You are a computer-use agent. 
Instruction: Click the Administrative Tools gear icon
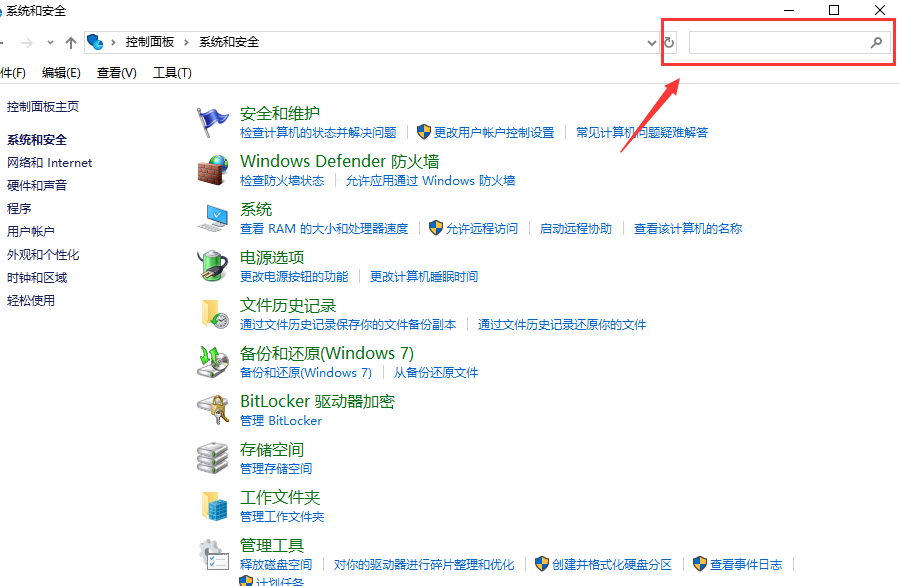point(214,555)
